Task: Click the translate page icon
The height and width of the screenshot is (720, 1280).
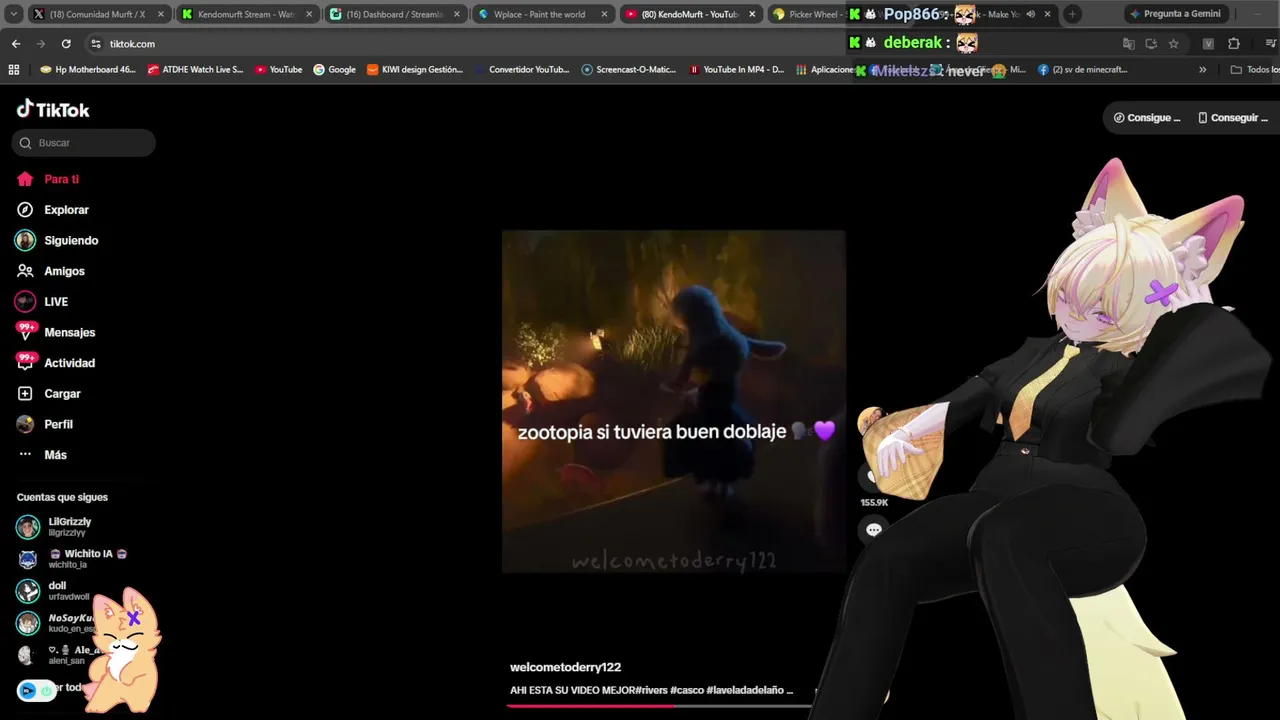Action: click(1129, 44)
